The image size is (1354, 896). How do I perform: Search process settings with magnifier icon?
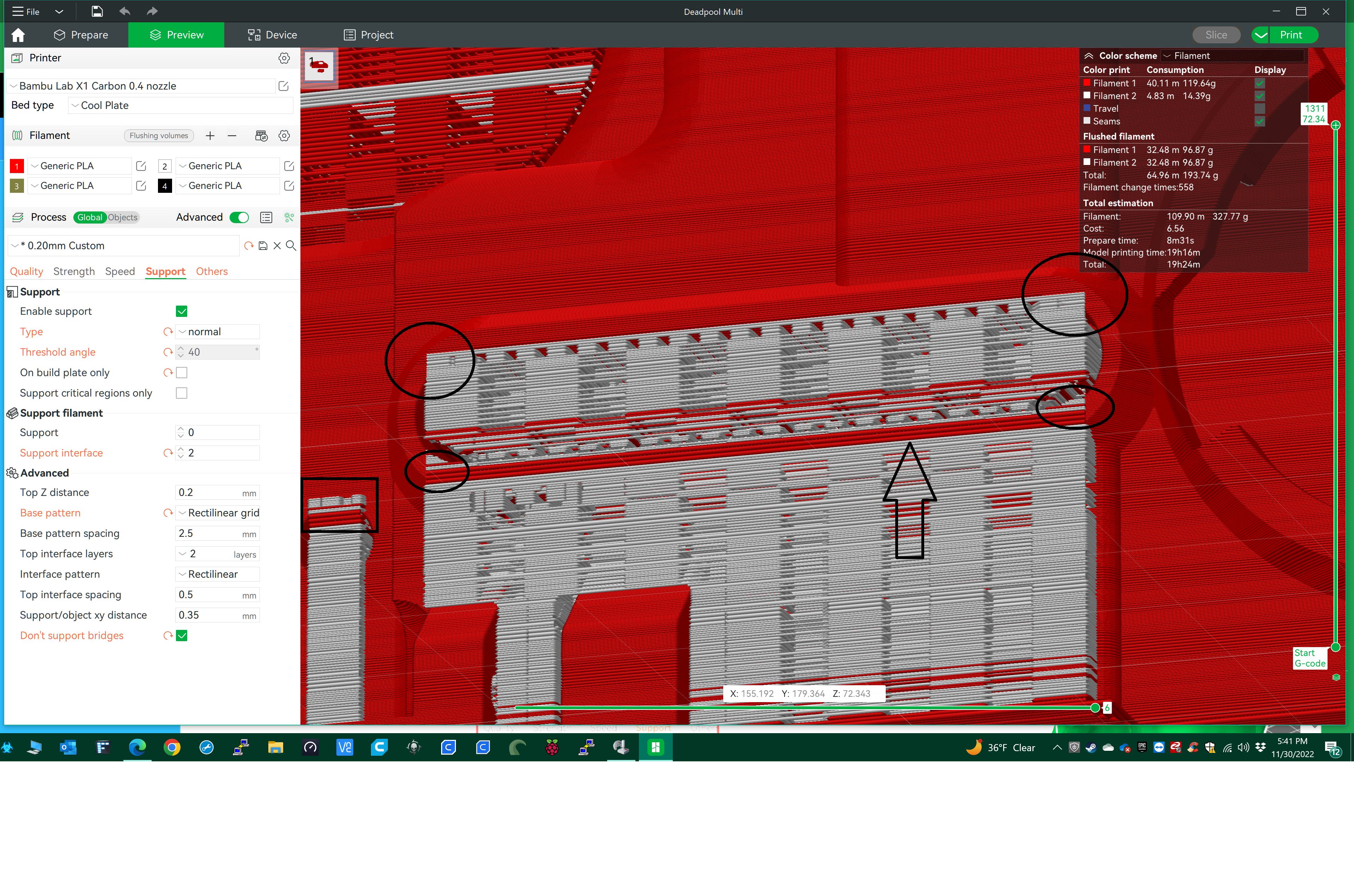(x=291, y=246)
